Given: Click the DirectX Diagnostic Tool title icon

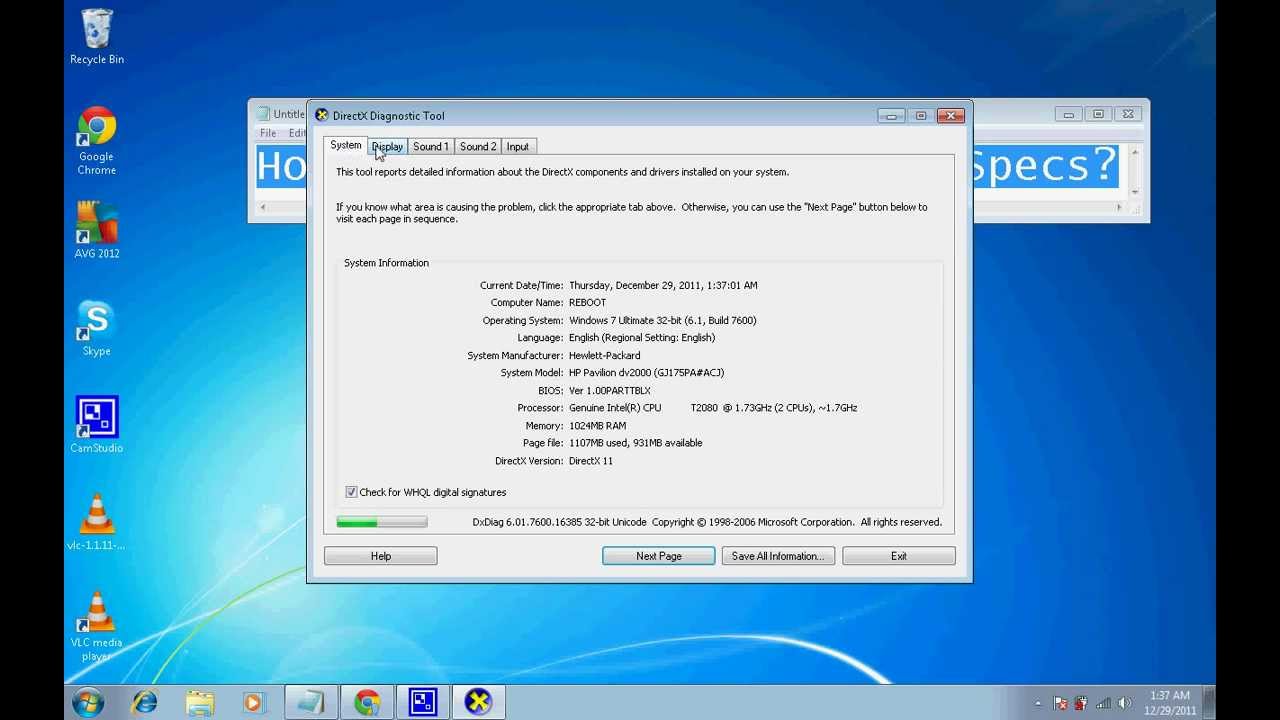Looking at the screenshot, I should [x=322, y=115].
